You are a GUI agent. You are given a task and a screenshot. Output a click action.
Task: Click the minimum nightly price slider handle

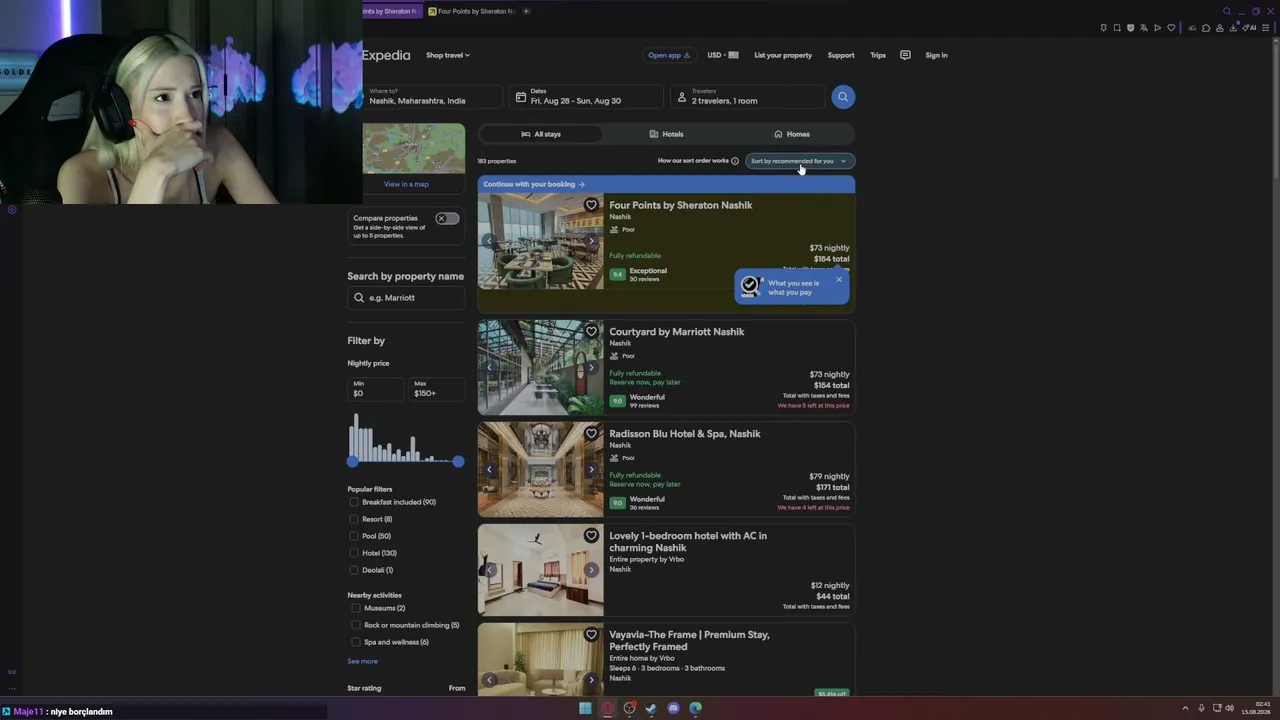pos(352,461)
